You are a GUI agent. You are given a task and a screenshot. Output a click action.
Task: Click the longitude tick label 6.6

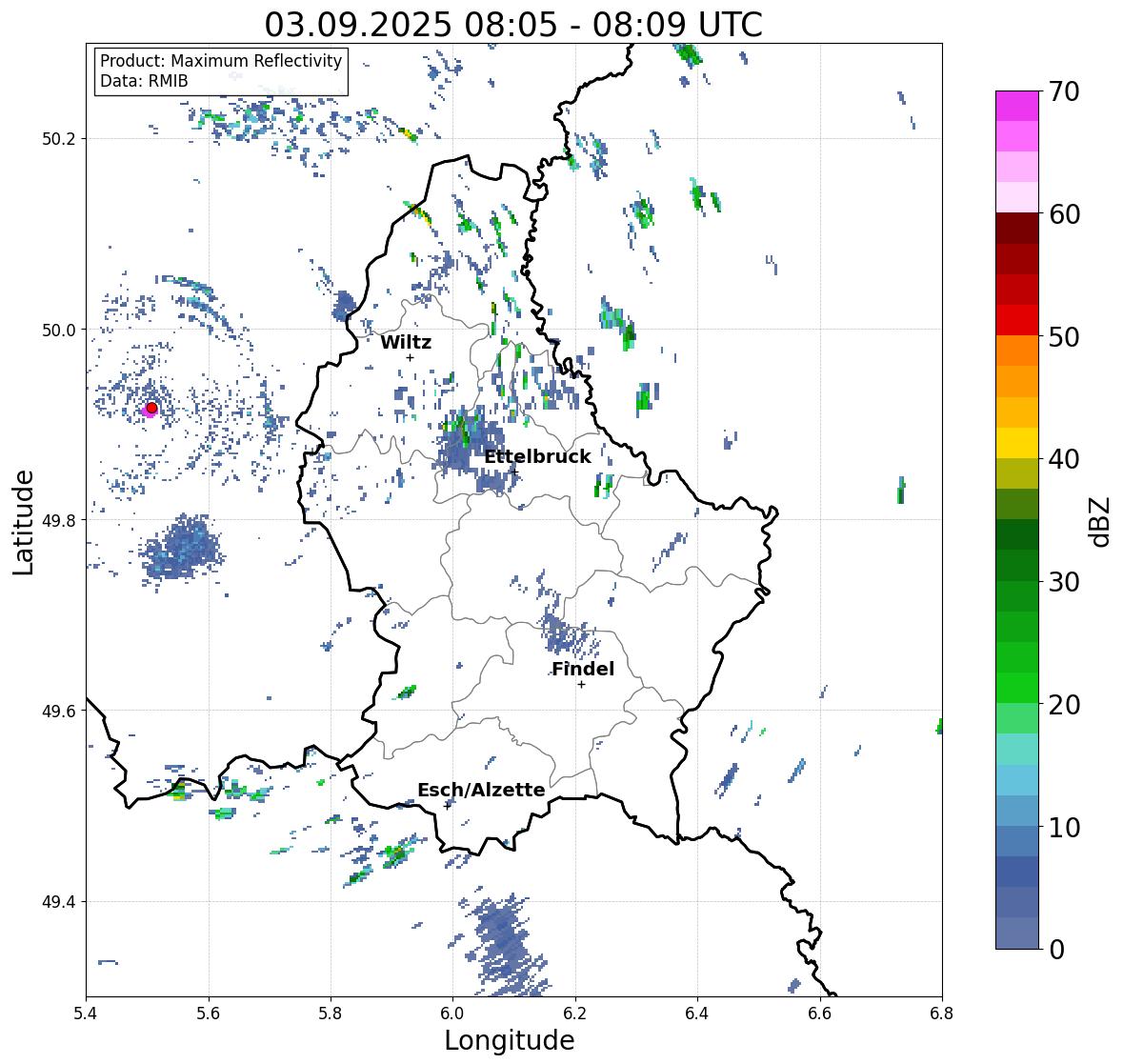tap(820, 1013)
